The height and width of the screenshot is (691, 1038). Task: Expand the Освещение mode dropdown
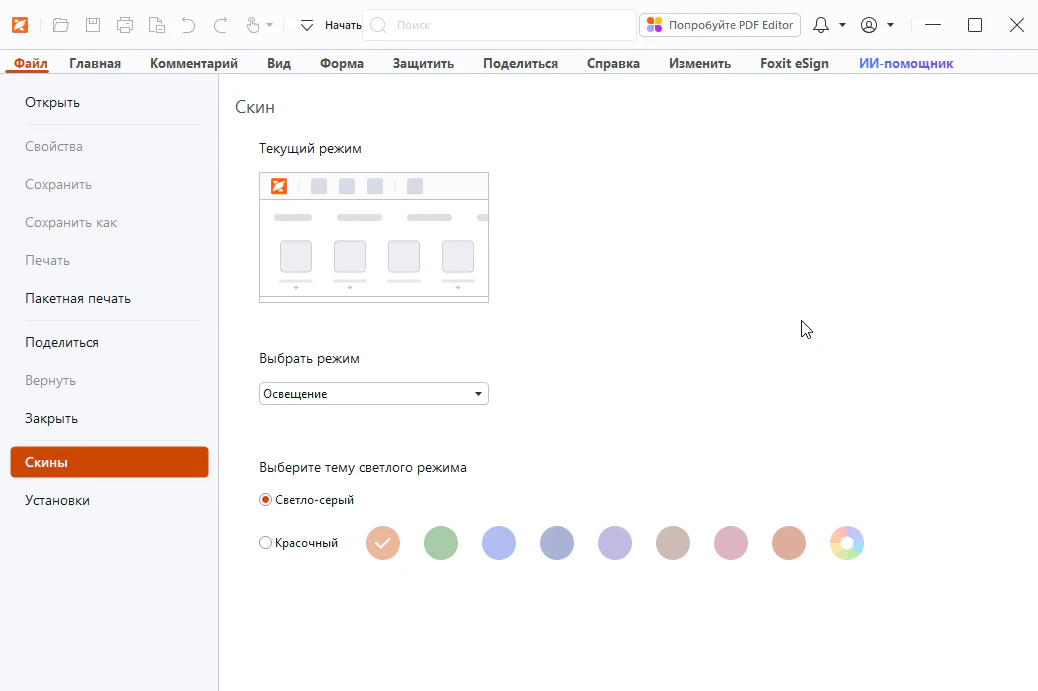pos(479,394)
